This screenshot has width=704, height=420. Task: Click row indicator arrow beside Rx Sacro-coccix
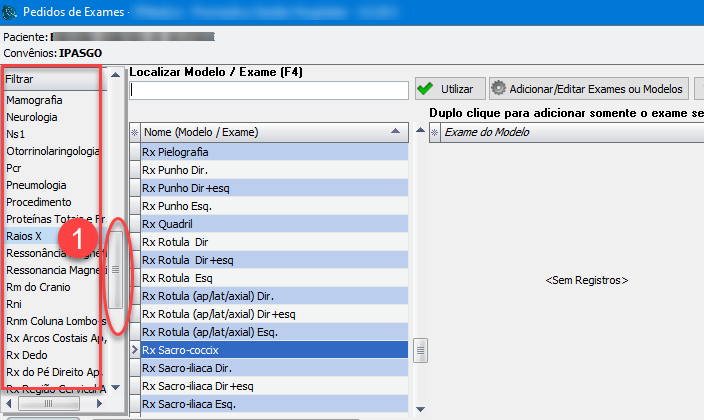135,351
